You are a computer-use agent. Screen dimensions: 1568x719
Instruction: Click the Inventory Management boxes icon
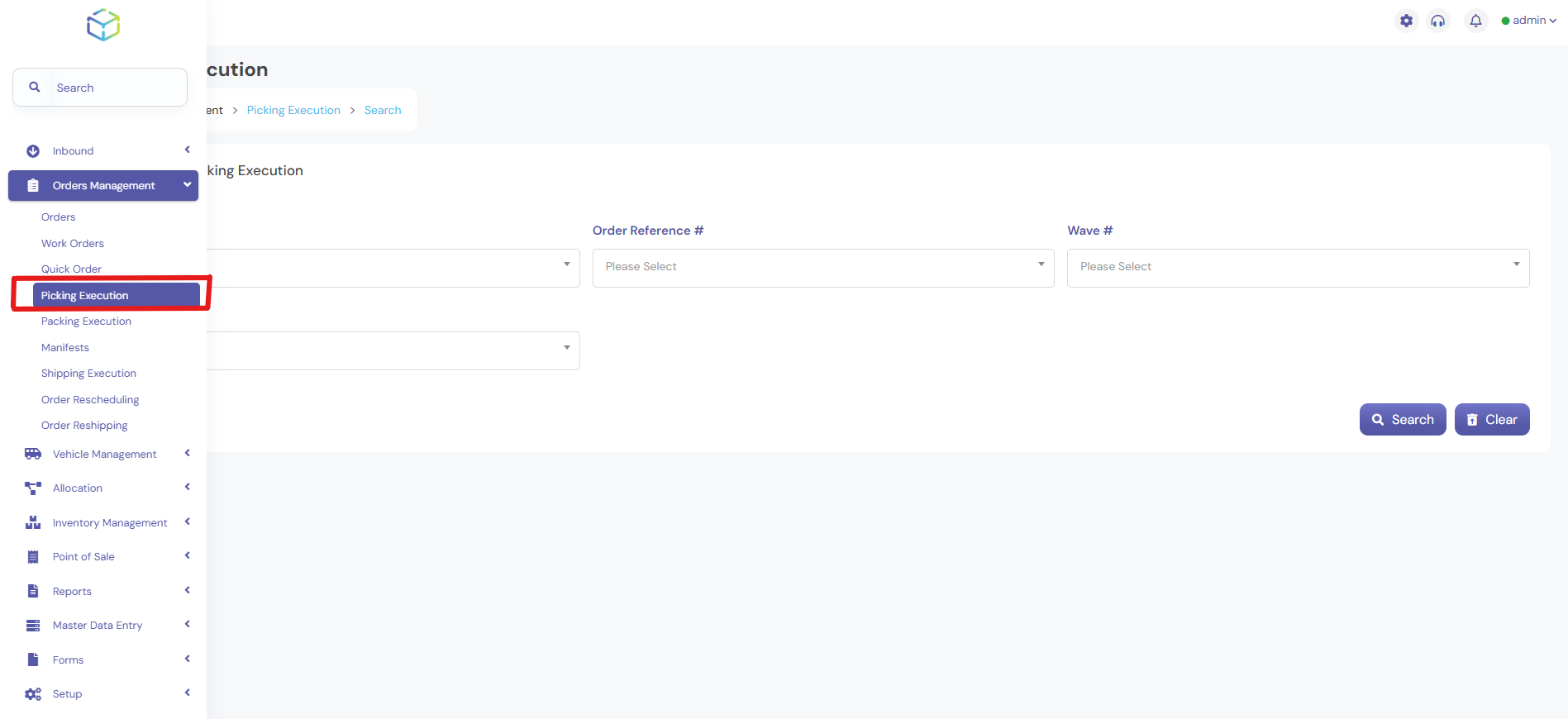click(x=33, y=522)
